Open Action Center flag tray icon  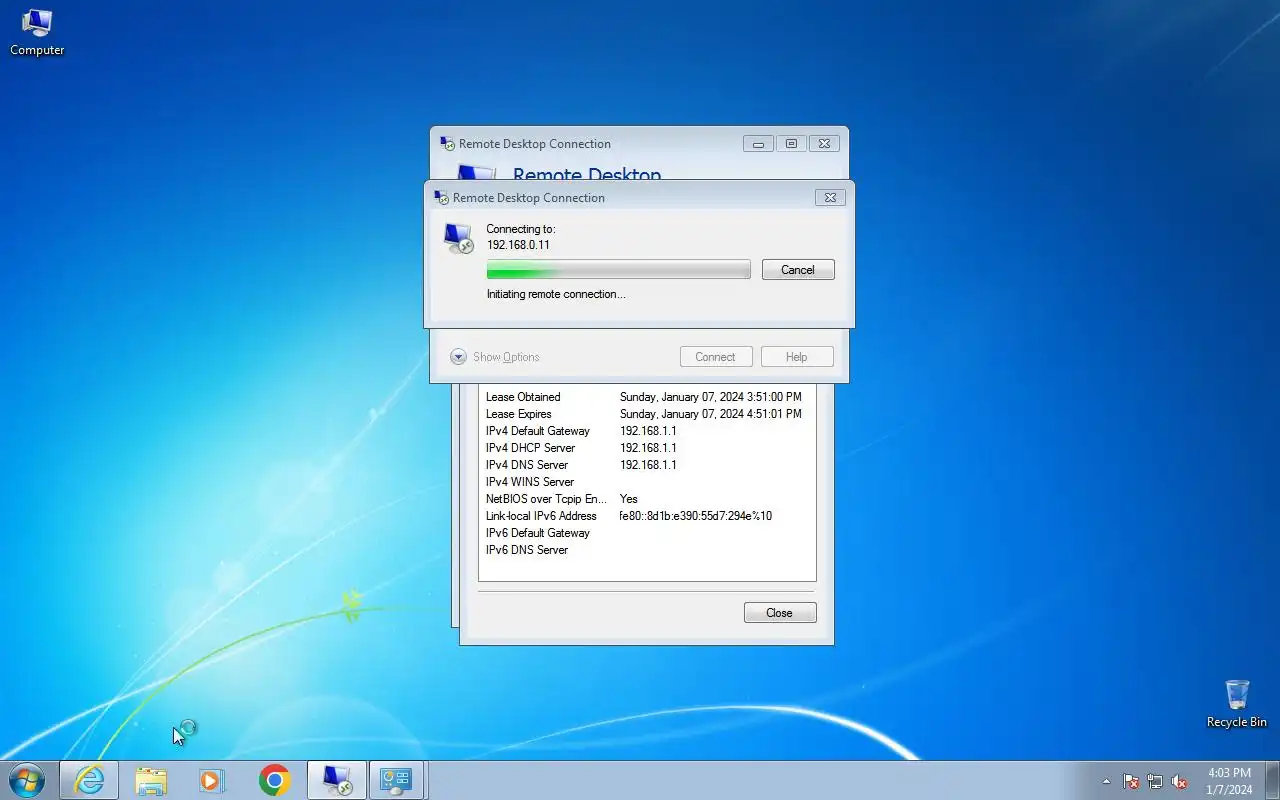point(1131,781)
